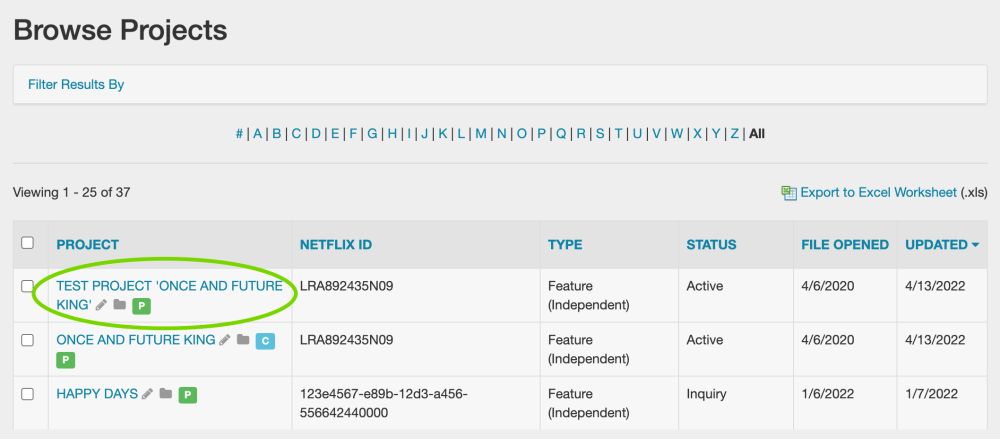This screenshot has width=1000, height=439.
Task: Filter projects by letter T
Action: [618, 133]
